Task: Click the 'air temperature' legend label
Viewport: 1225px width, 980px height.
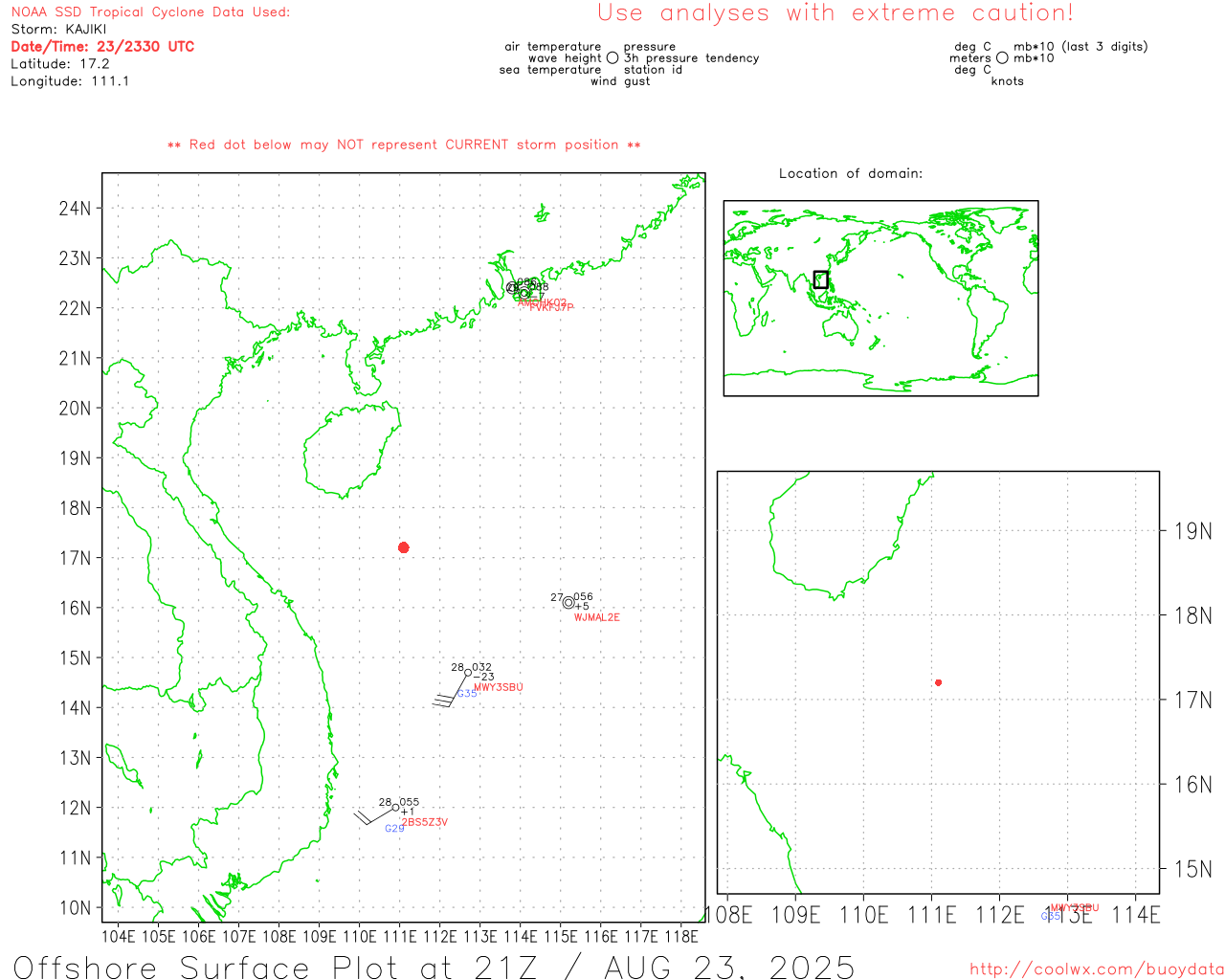Action: point(553,46)
